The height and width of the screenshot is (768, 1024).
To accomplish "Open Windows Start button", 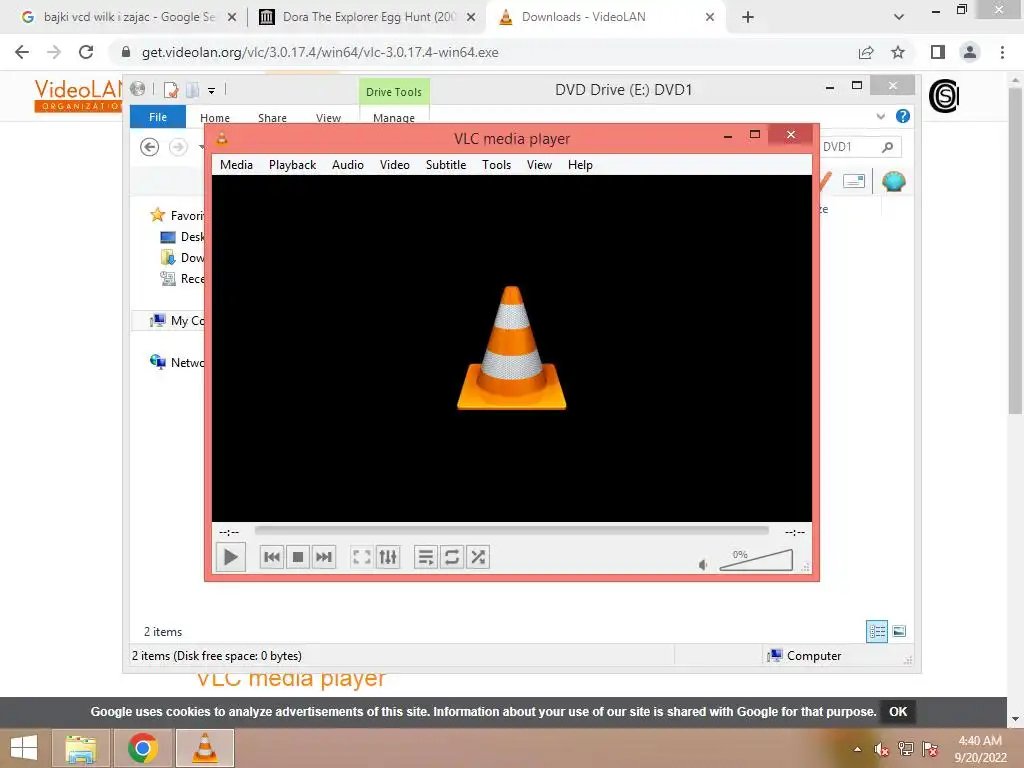I will click(x=24, y=748).
